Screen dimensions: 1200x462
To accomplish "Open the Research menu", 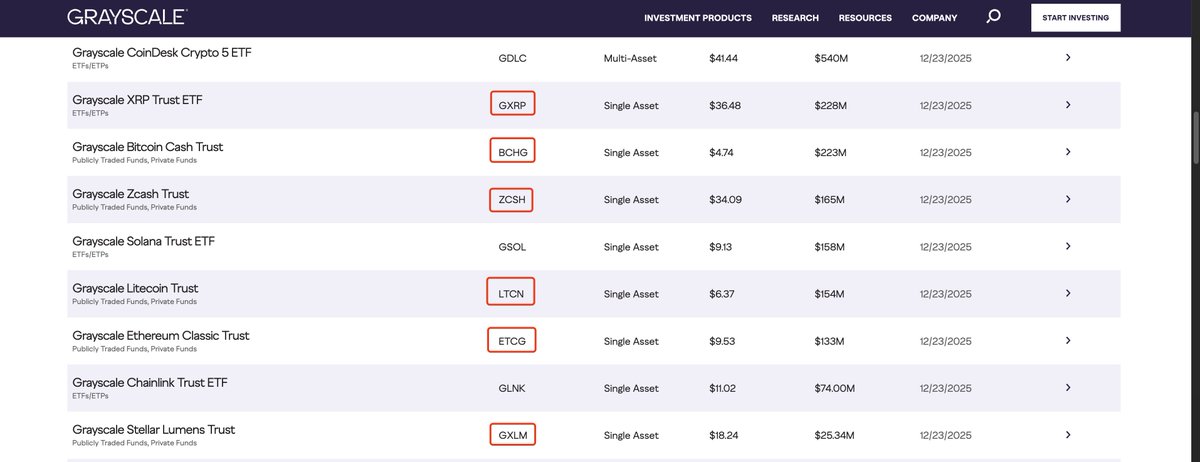I will tap(795, 18).
